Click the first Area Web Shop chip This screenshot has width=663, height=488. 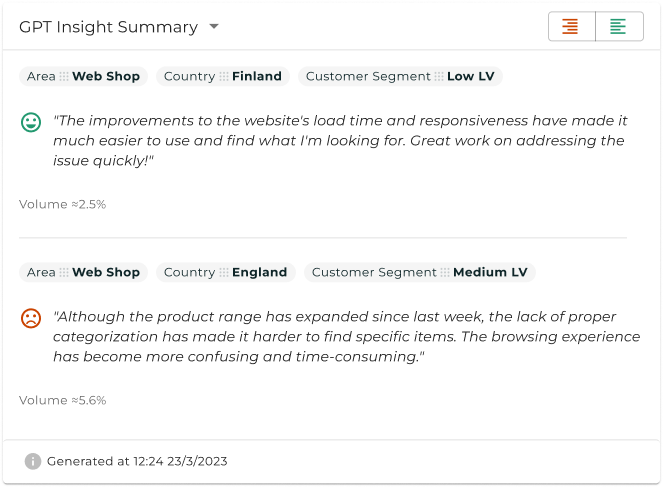point(83,76)
